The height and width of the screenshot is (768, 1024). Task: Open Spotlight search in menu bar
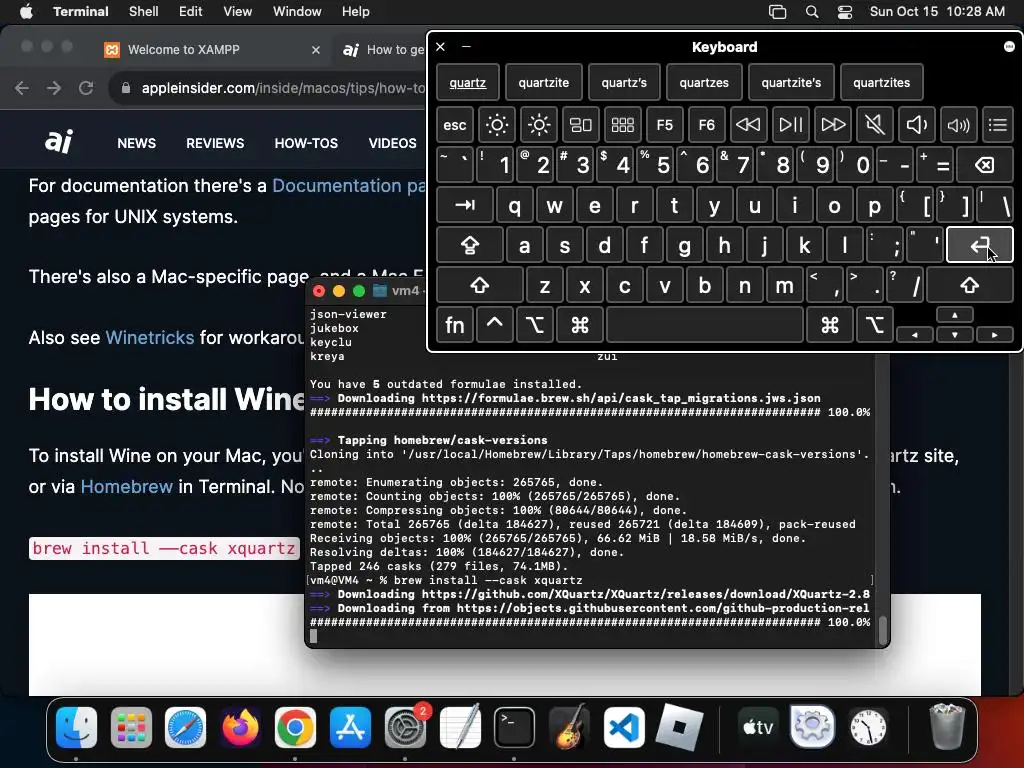click(812, 12)
